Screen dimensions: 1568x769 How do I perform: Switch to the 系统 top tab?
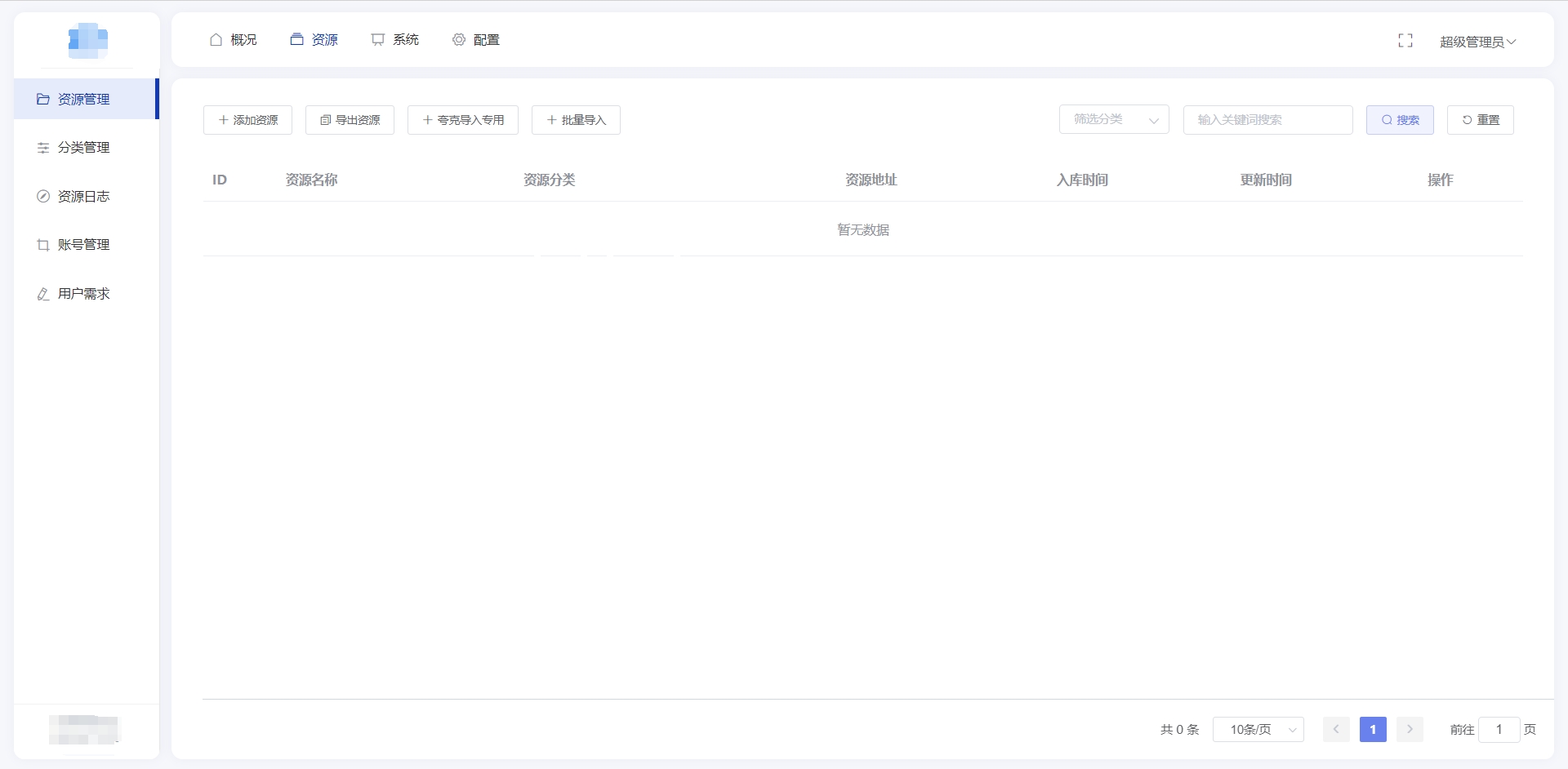[395, 40]
